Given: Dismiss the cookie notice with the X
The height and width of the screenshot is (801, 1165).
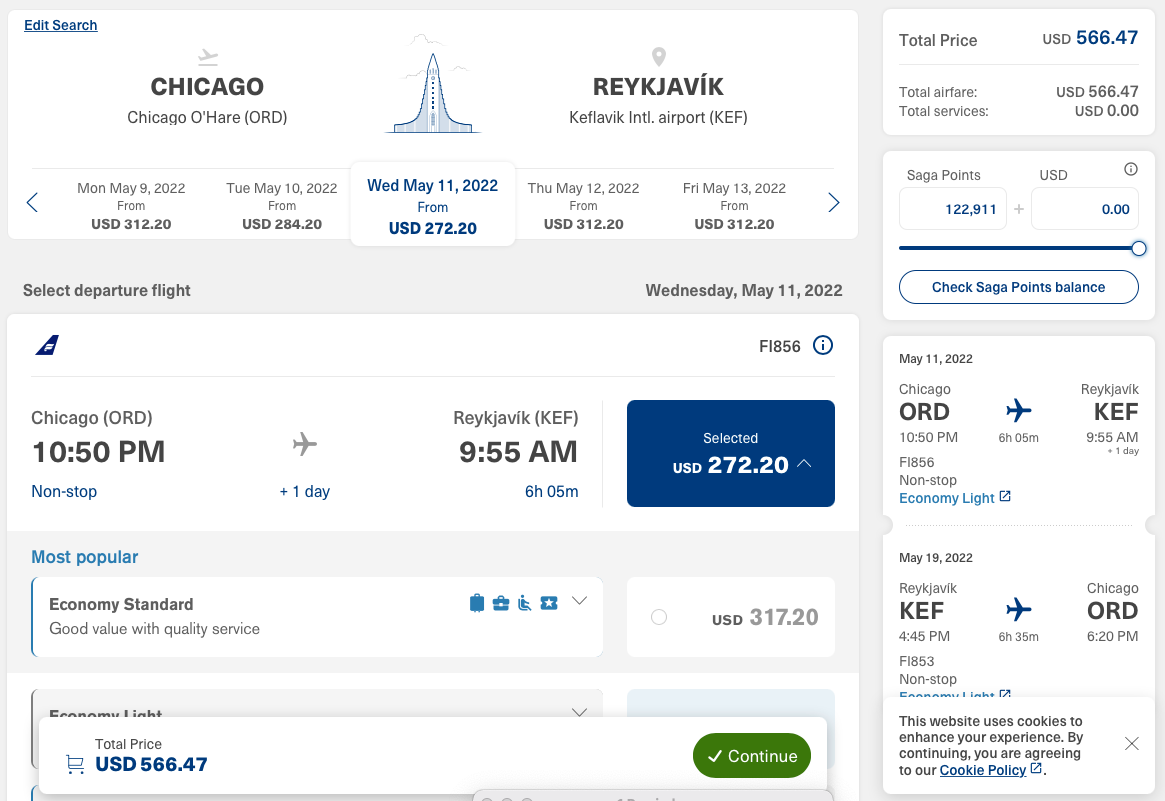Looking at the screenshot, I should 1131,744.
